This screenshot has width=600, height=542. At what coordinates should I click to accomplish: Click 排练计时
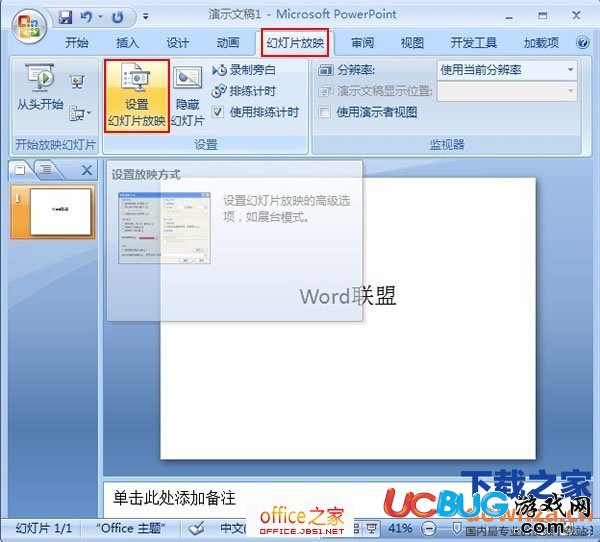[x=243, y=91]
